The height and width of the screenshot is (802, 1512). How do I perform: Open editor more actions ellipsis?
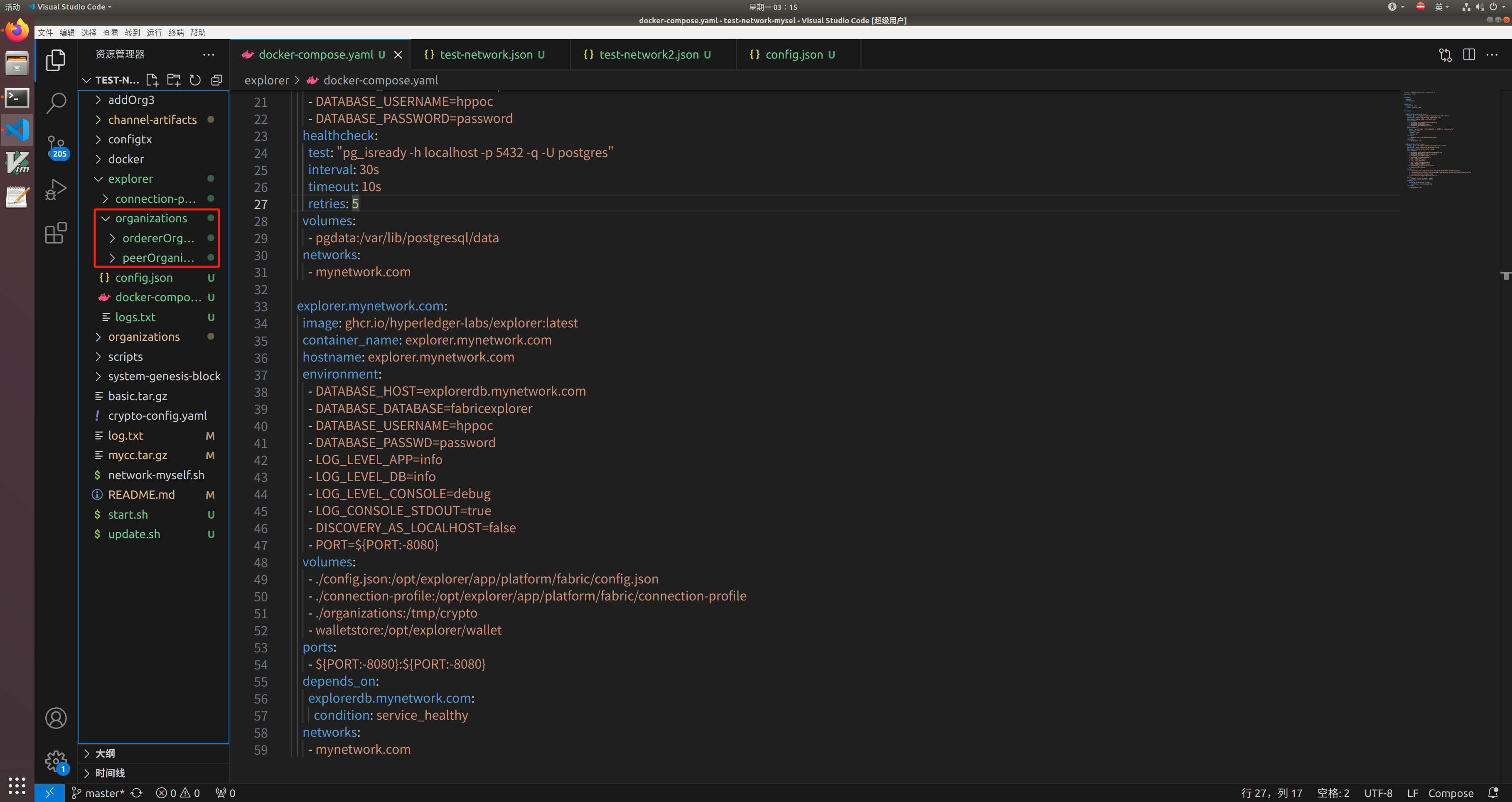click(x=1492, y=54)
